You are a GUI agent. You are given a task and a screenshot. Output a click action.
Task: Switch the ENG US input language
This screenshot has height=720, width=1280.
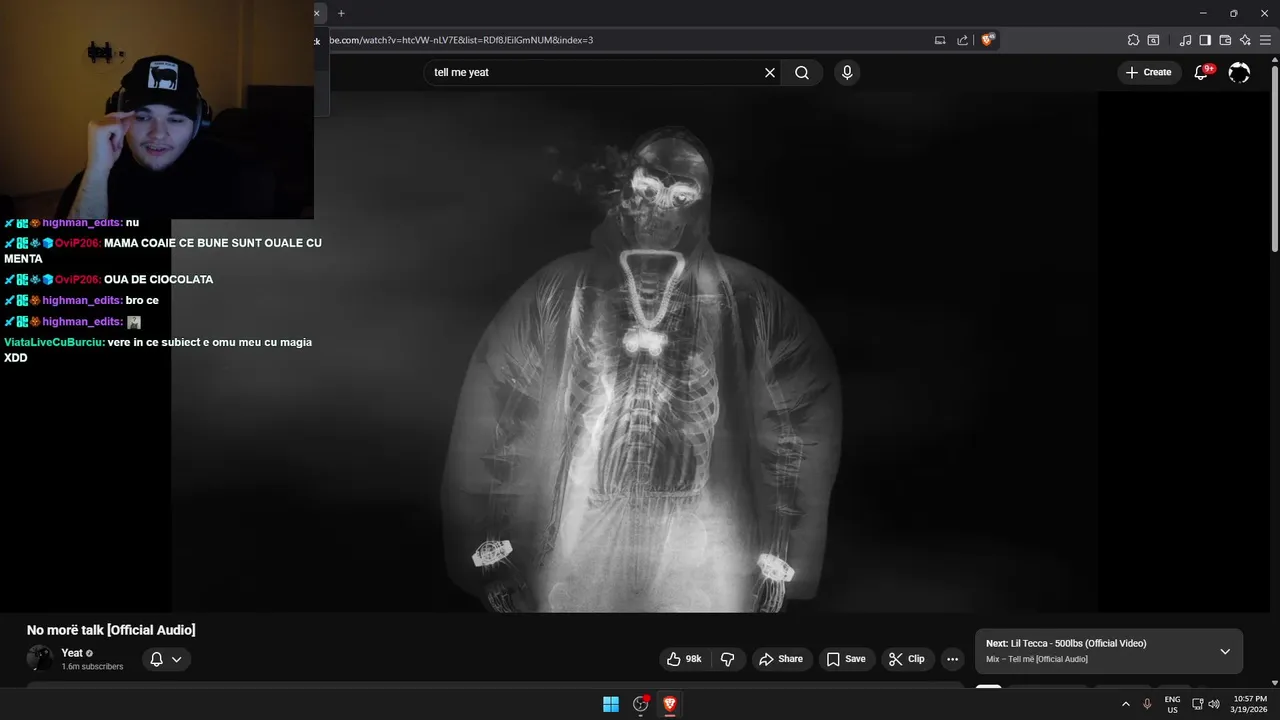coord(1172,704)
